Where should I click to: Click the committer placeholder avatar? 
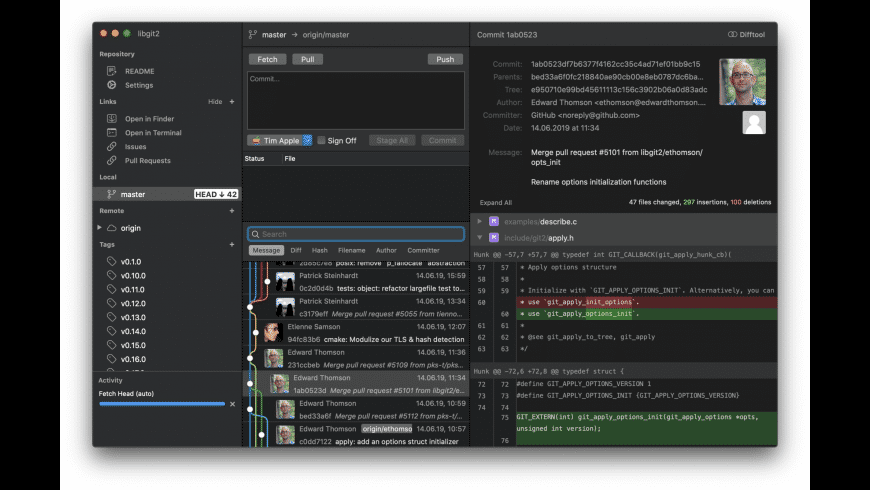(754, 123)
